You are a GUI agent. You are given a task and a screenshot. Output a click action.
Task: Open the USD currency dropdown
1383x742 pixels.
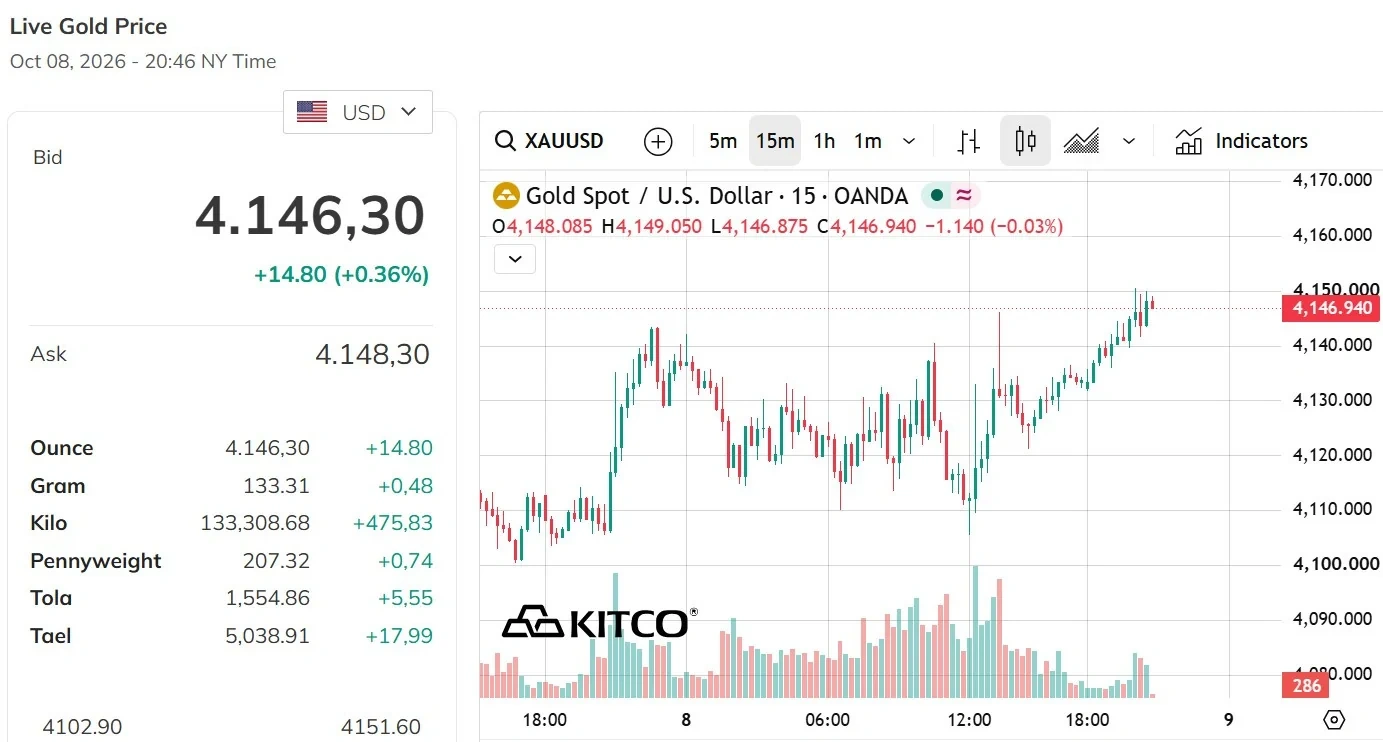(x=358, y=112)
